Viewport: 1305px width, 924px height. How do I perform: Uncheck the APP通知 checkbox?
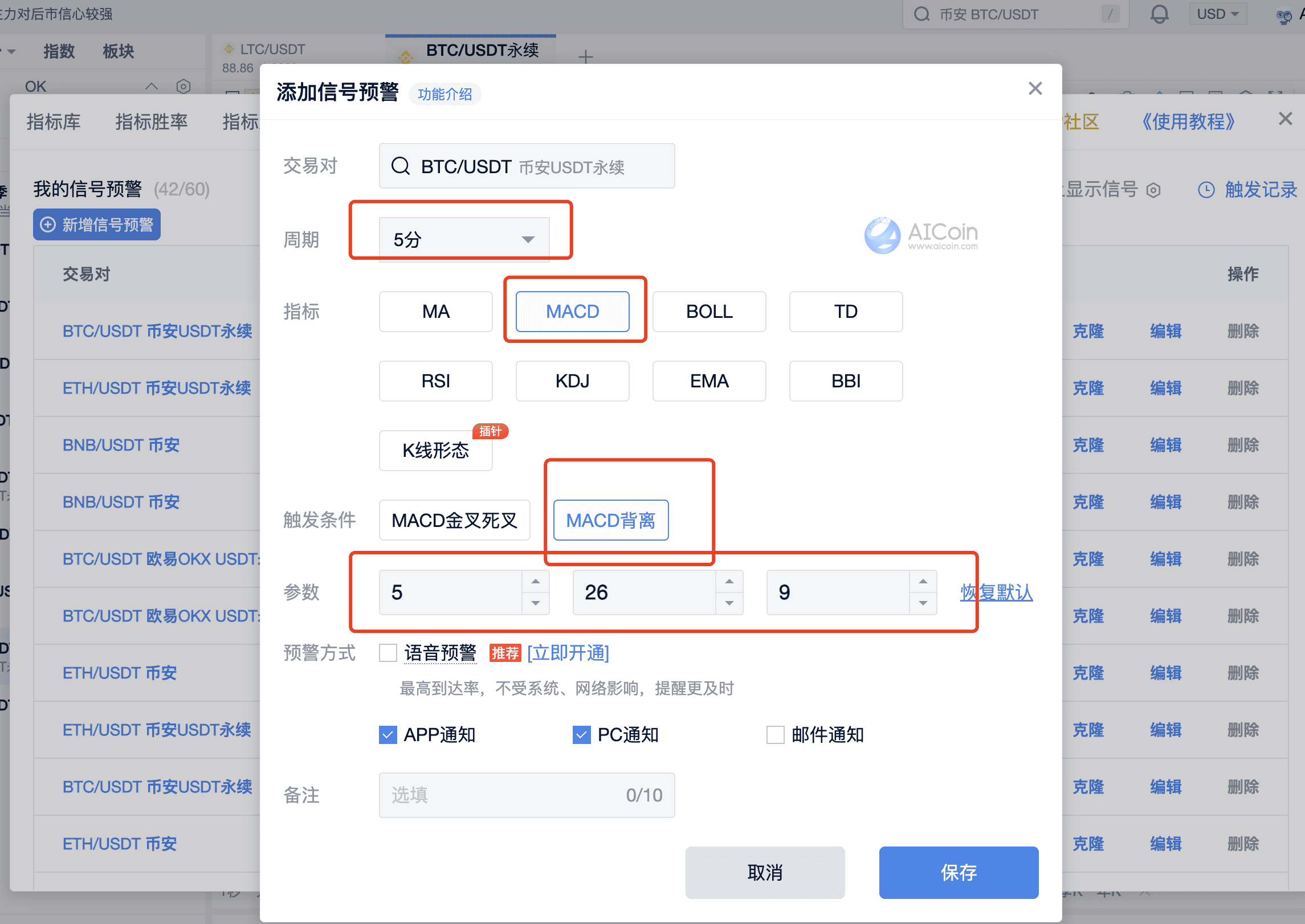click(388, 735)
